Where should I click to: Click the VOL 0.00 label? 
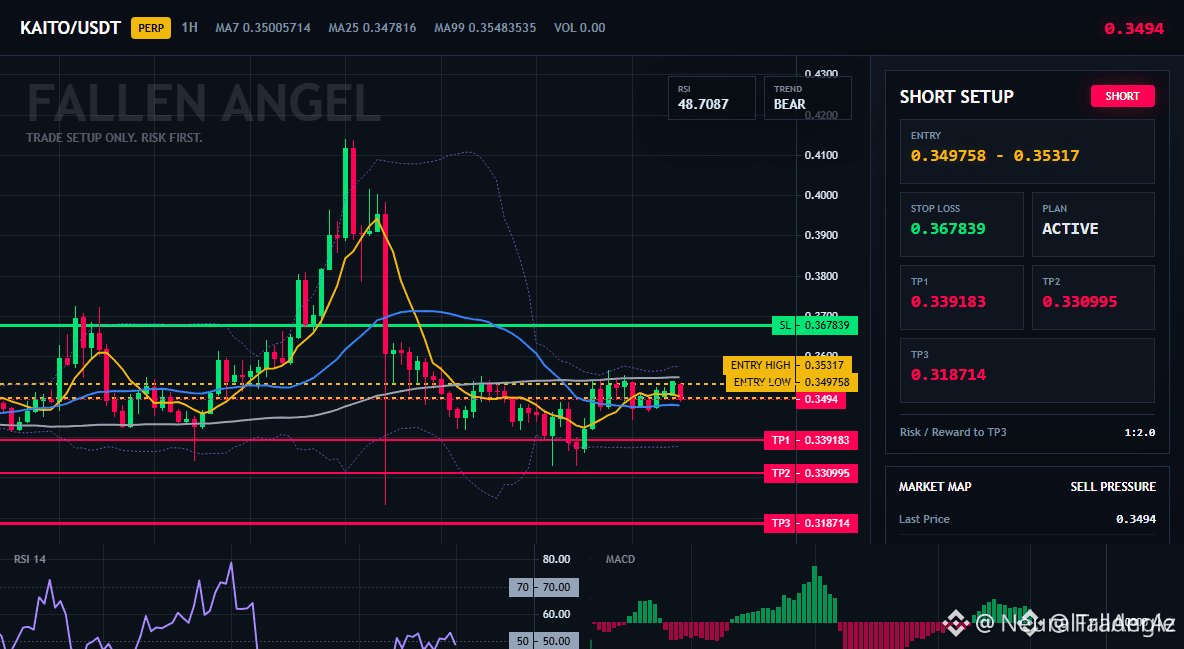pyautogui.click(x=580, y=28)
